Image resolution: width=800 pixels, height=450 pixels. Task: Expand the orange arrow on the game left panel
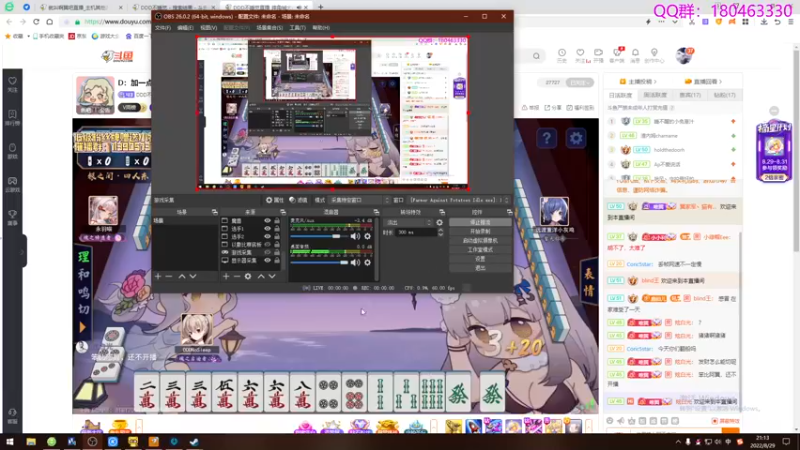(83, 328)
